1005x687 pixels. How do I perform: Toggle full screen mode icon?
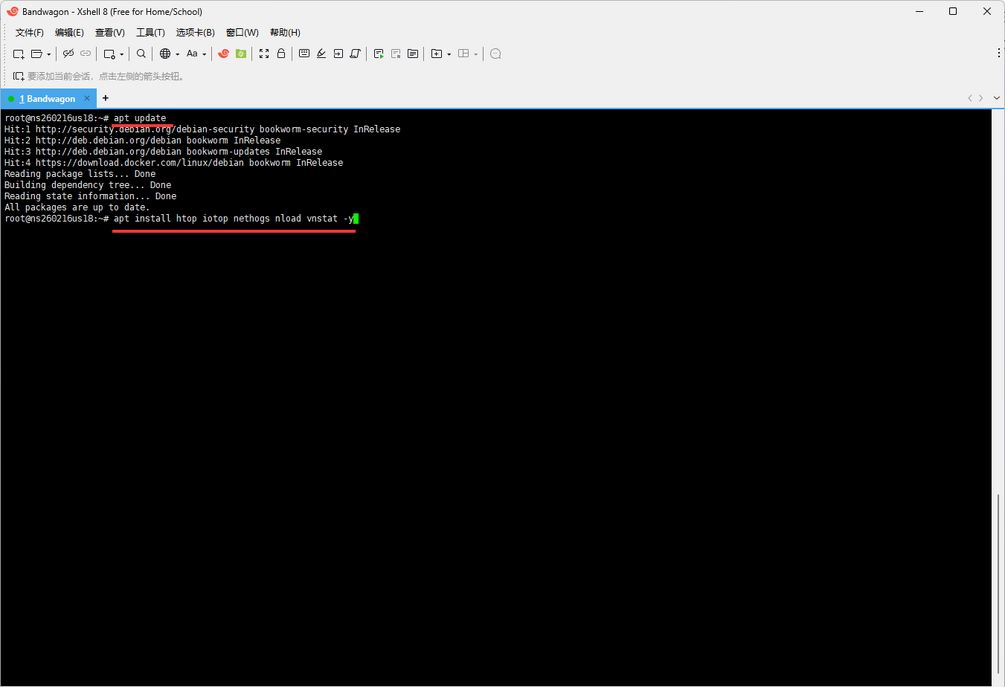(x=264, y=54)
